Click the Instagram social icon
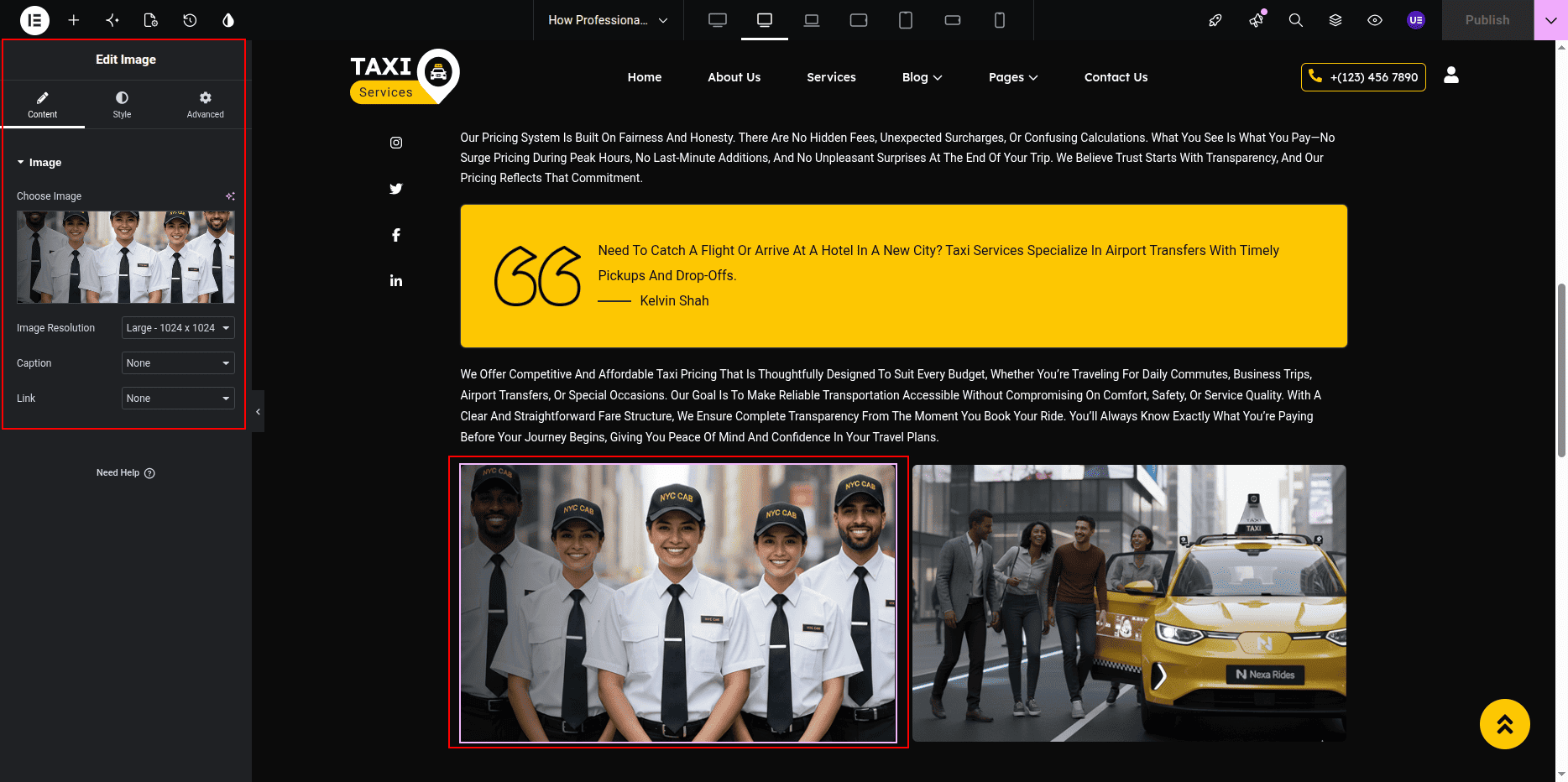This screenshot has width=1568, height=782. tap(396, 143)
